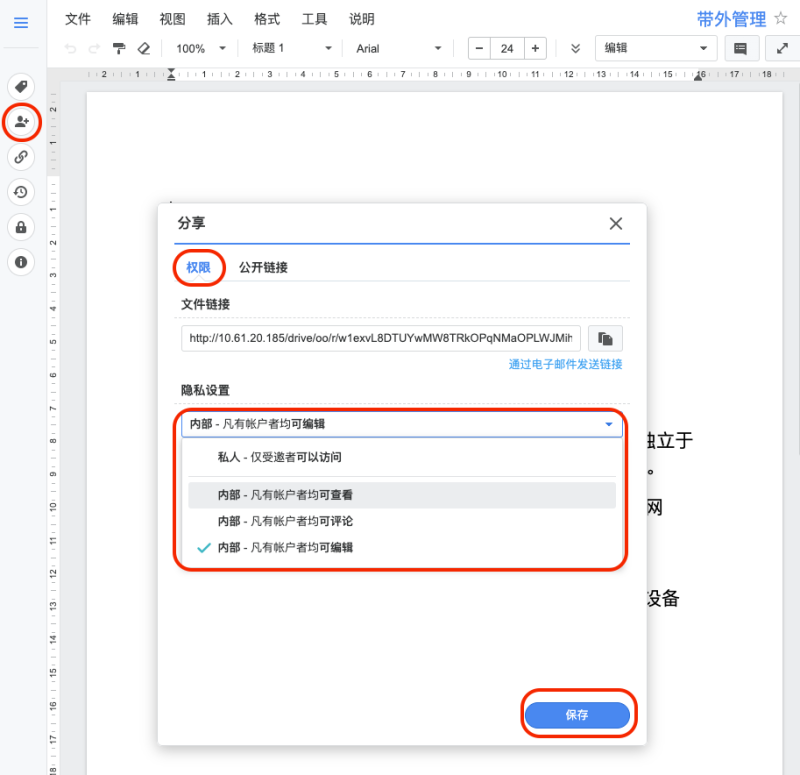Viewport: 800px width, 775px height.
Task: Open the 插入 menu
Action: pyautogui.click(x=220, y=19)
